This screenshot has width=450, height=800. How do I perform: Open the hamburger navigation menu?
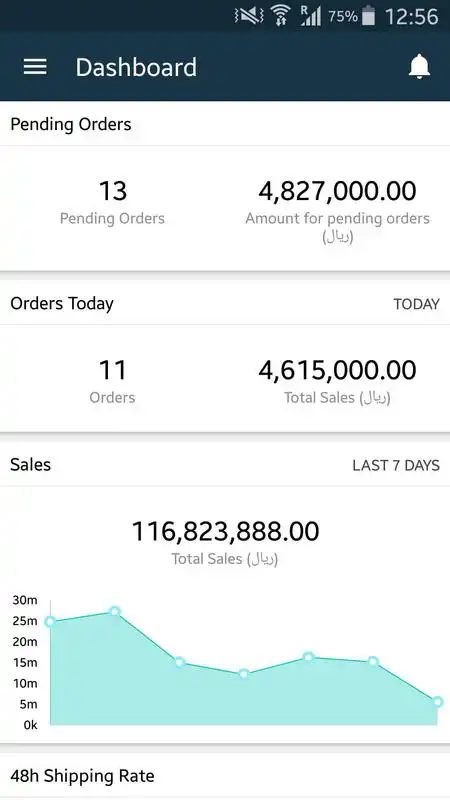coord(35,67)
